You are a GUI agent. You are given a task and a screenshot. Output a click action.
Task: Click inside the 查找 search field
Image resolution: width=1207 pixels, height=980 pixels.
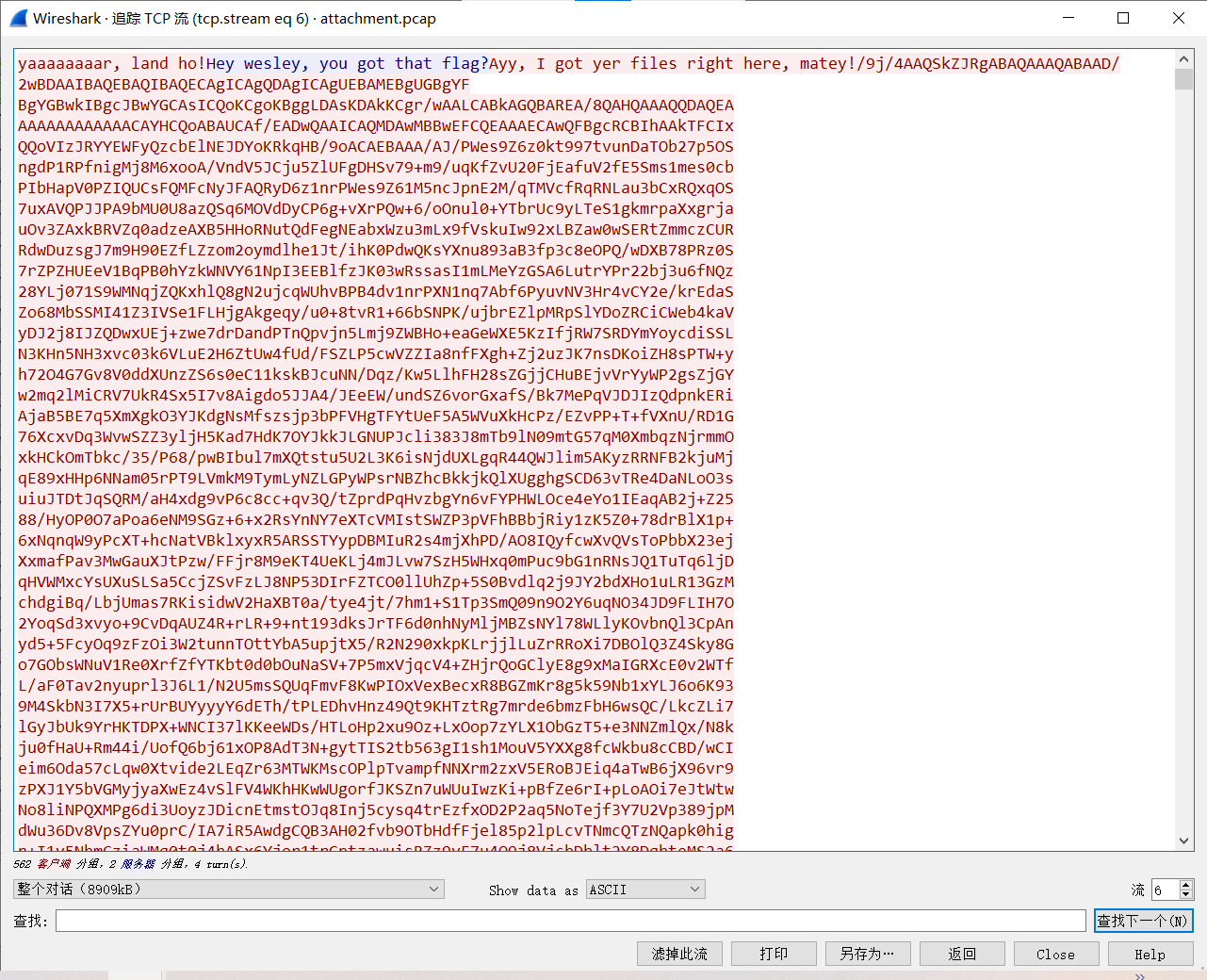[570, 921]
